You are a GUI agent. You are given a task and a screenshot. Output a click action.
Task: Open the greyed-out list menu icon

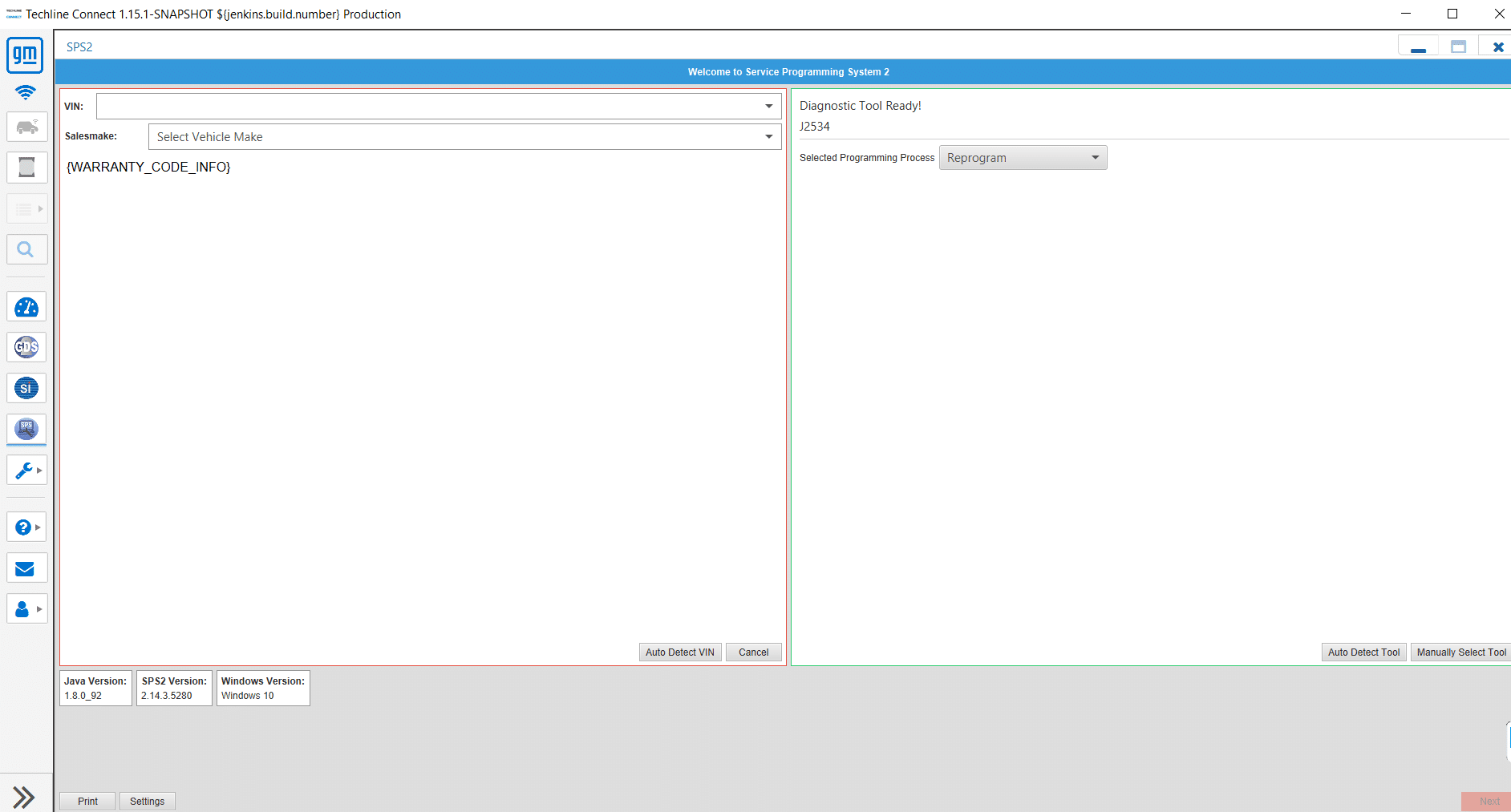27,208
